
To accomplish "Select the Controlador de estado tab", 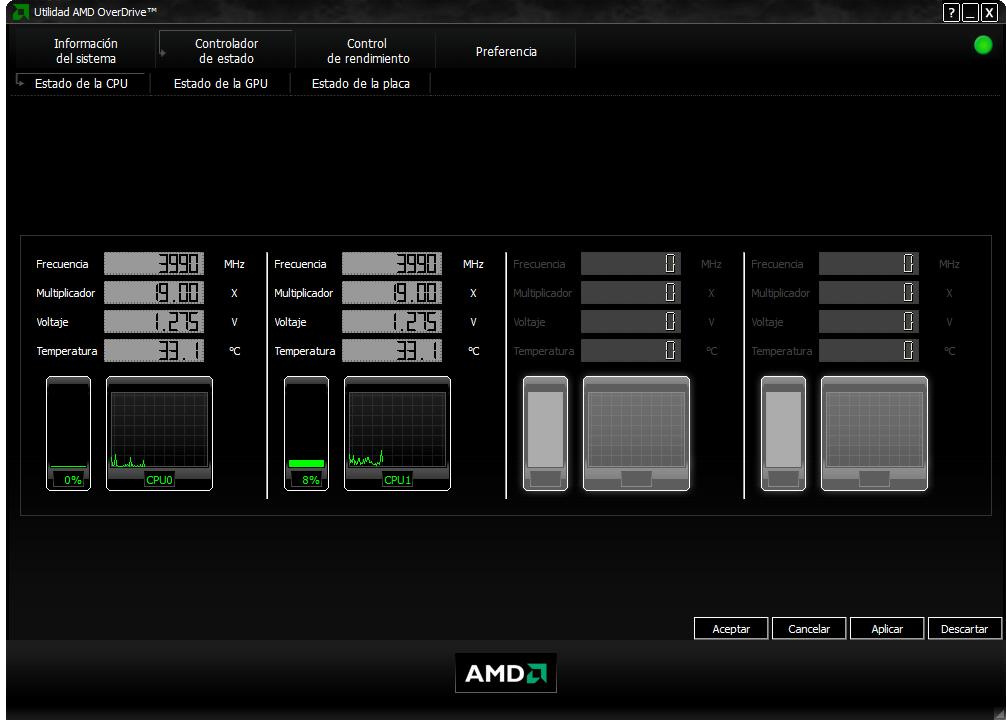I will (226, 51).
